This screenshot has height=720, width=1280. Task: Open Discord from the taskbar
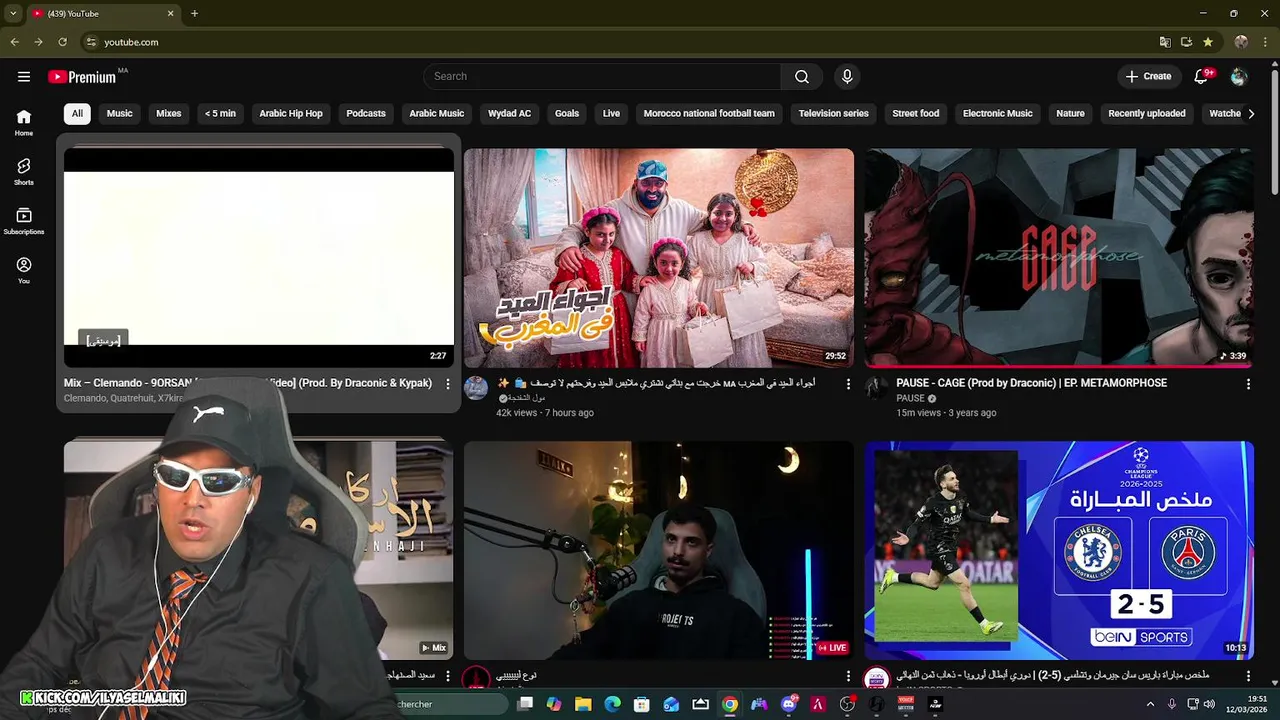[x=789, y=704]
